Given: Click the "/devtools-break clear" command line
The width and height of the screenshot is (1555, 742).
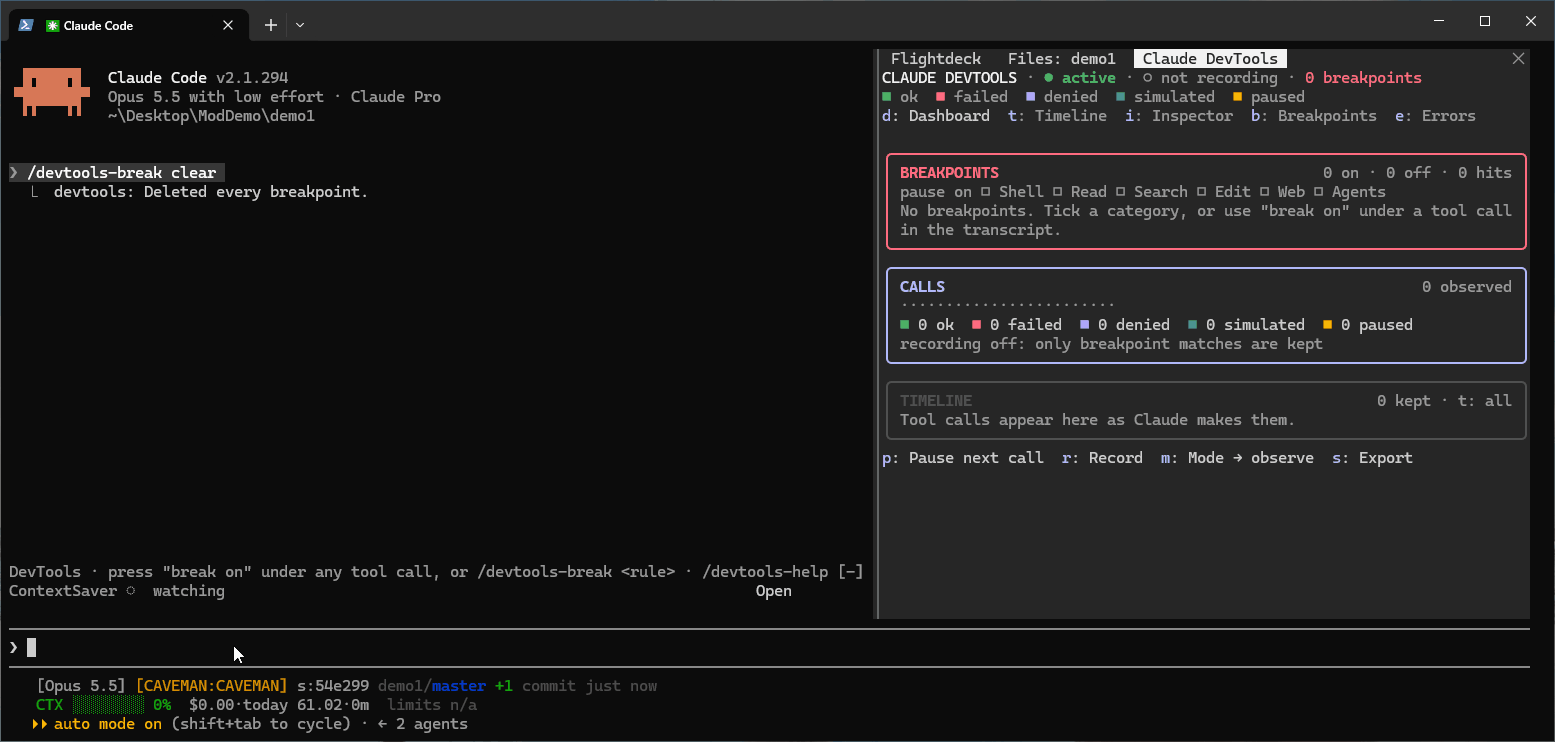Looking at the screenshot, I should coord(116,173).
